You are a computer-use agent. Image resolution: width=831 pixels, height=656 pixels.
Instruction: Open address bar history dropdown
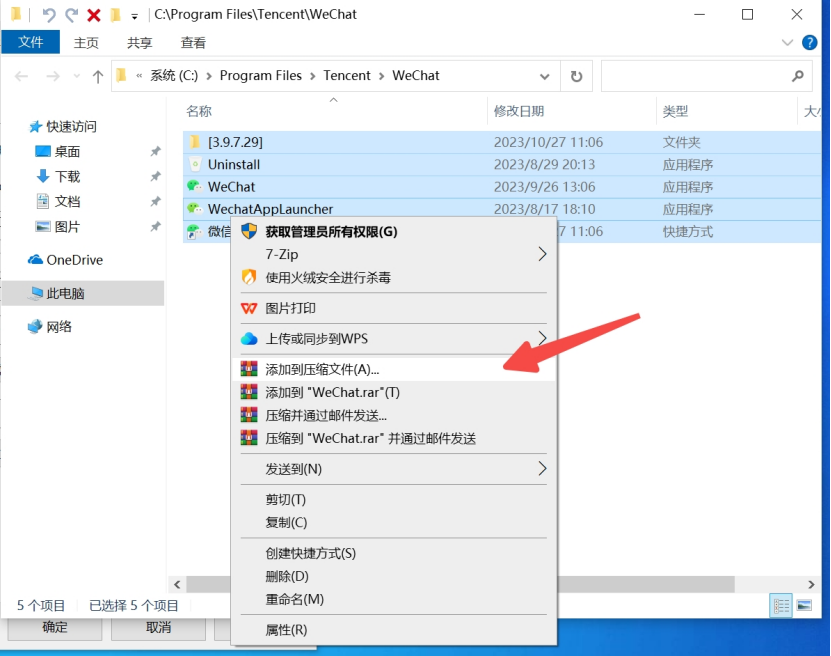coord(544,76)
